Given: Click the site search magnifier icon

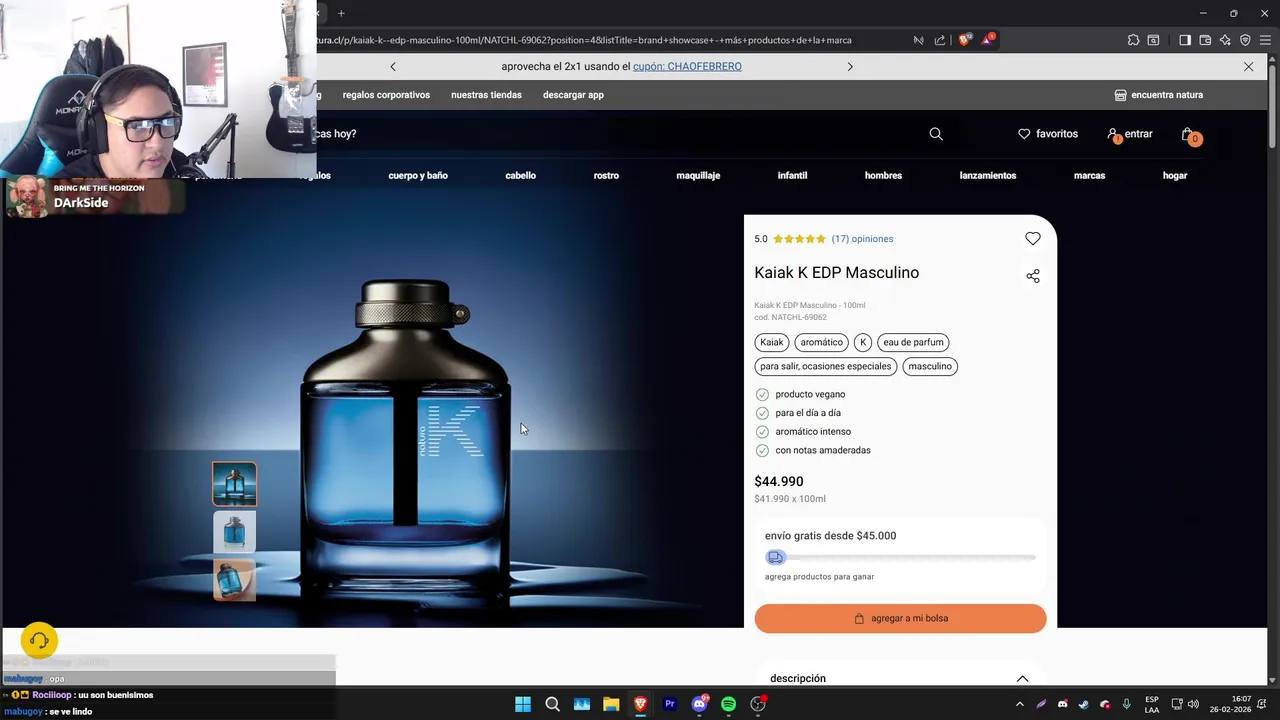Looking at the screenshot, I should coord(936,134).
